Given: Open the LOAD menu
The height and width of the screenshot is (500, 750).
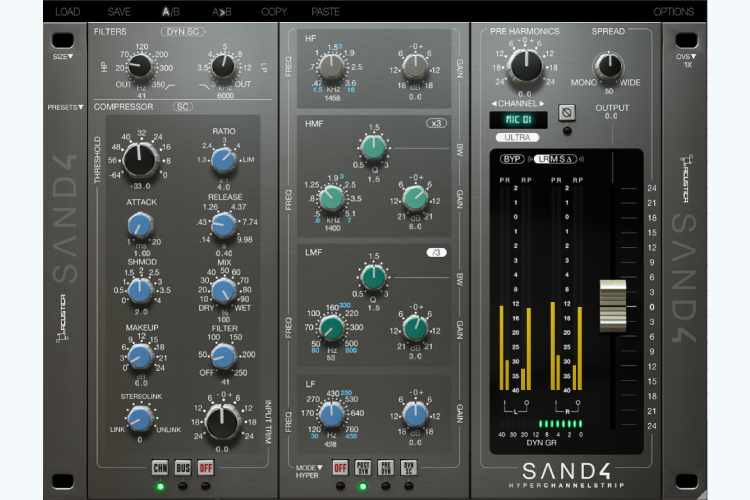Looking at the screenshot, I should point(67,11).
